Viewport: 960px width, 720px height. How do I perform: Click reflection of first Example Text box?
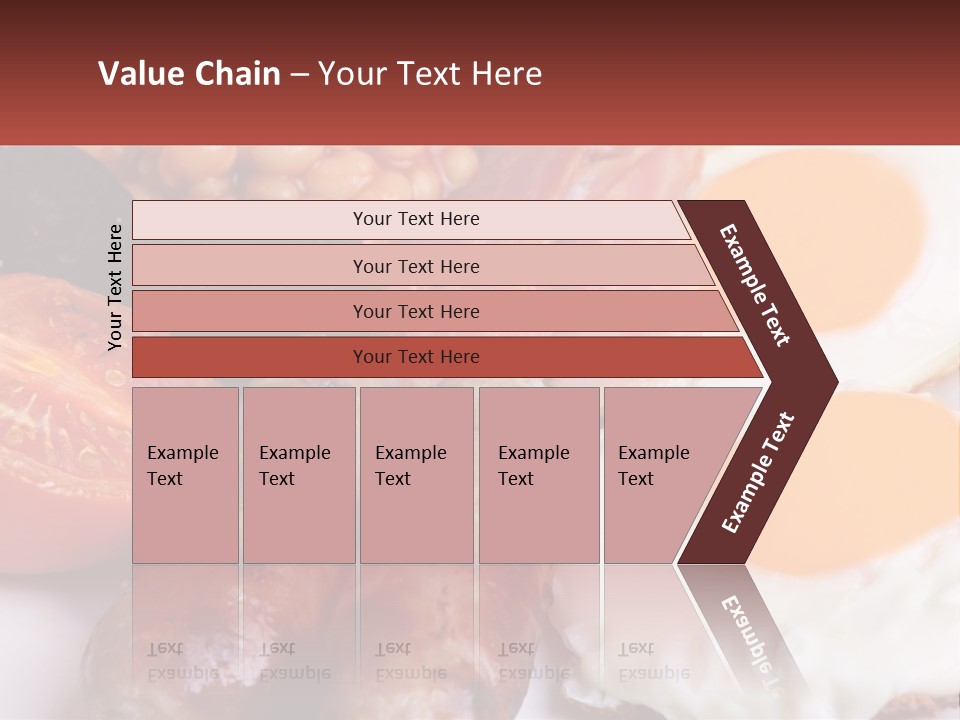[x=186, y=624]
